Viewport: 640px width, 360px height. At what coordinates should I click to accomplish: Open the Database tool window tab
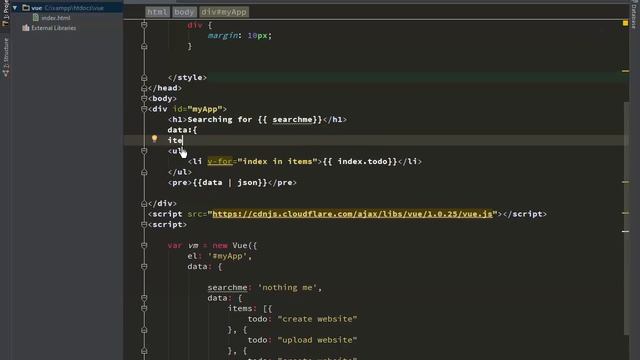pos(634,15)
